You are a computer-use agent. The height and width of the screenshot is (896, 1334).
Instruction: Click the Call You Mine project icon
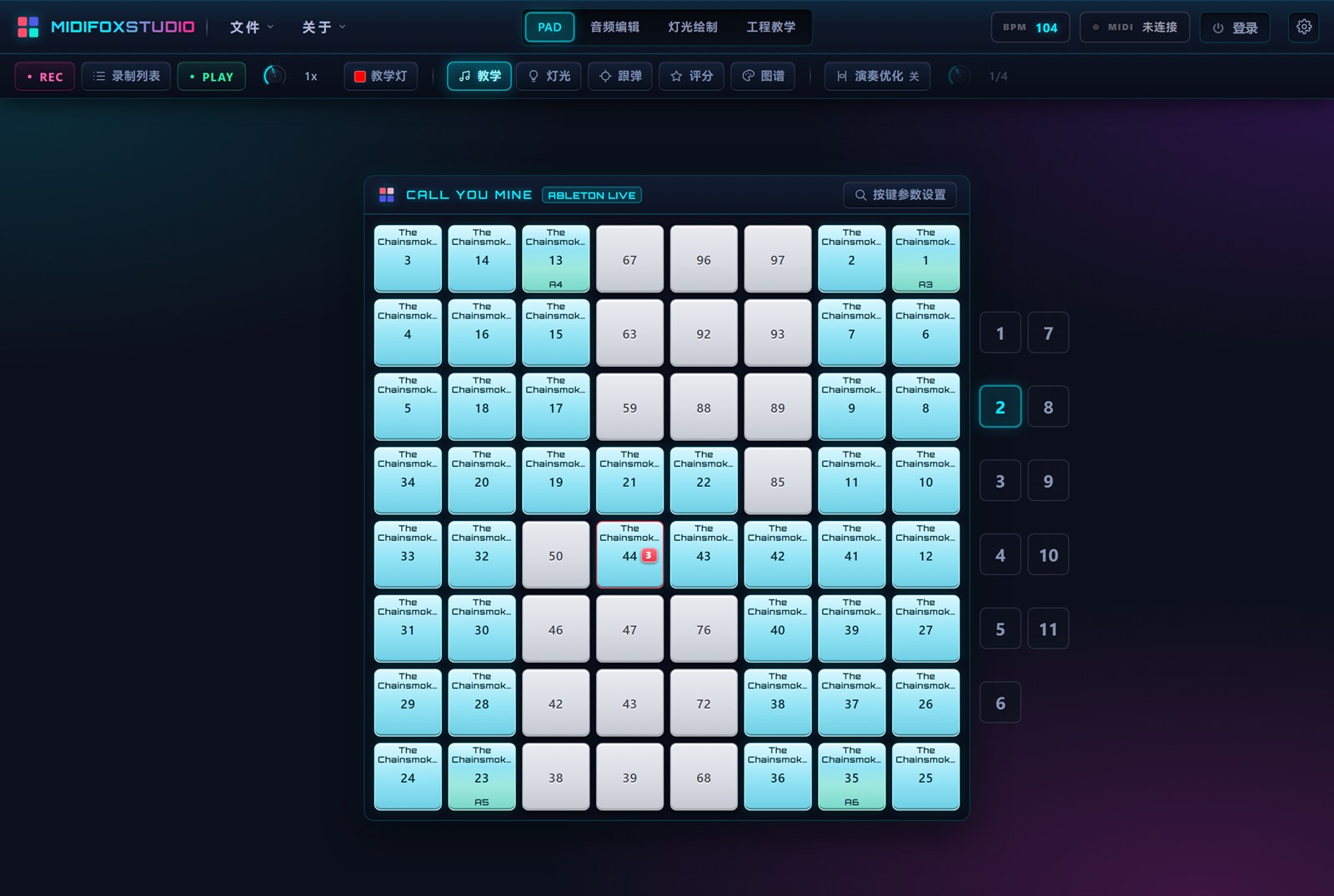click(387, 195)
